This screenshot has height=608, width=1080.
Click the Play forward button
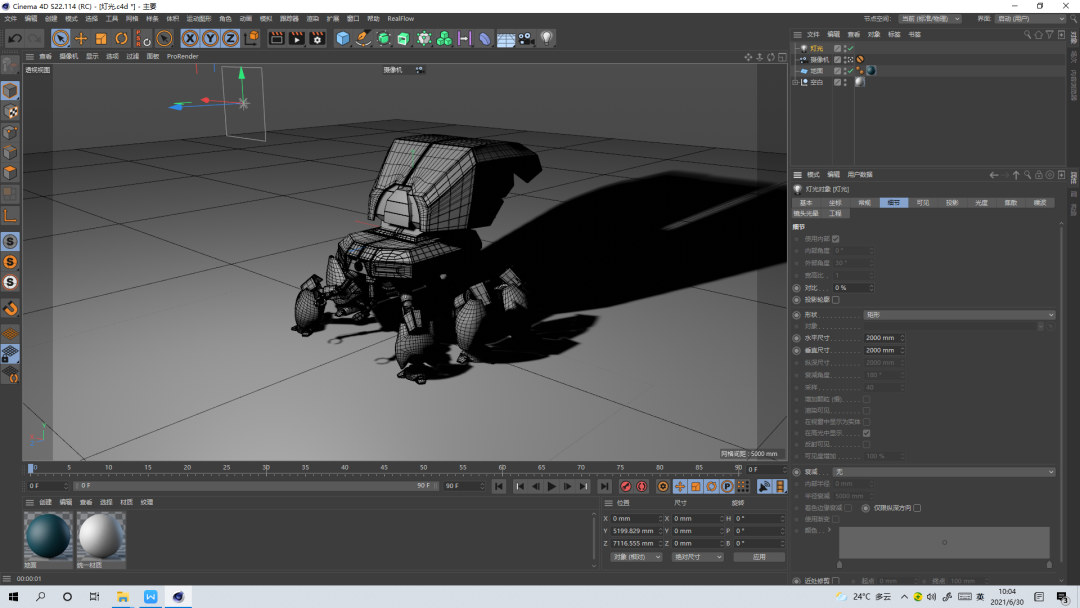tap(552, 487)
